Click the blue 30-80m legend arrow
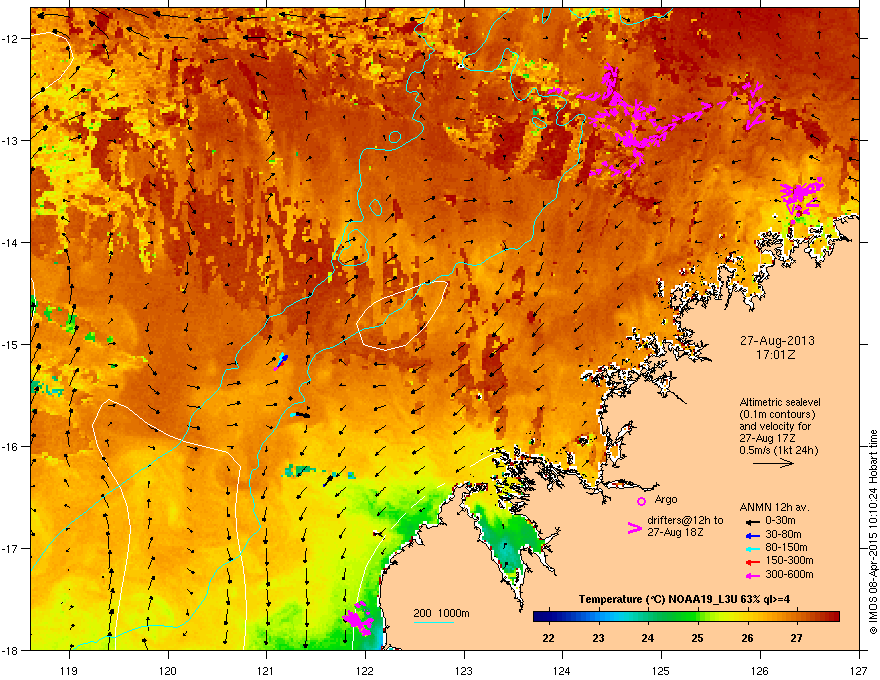This screenshot has height=680, width=880. (753, 535)
